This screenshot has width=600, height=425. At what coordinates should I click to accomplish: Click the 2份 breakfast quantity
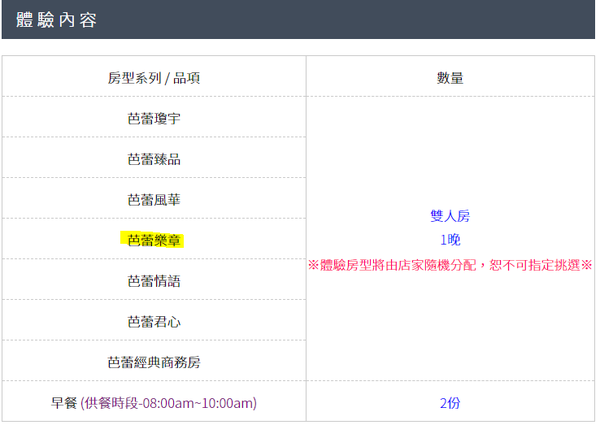pos(449,403)
